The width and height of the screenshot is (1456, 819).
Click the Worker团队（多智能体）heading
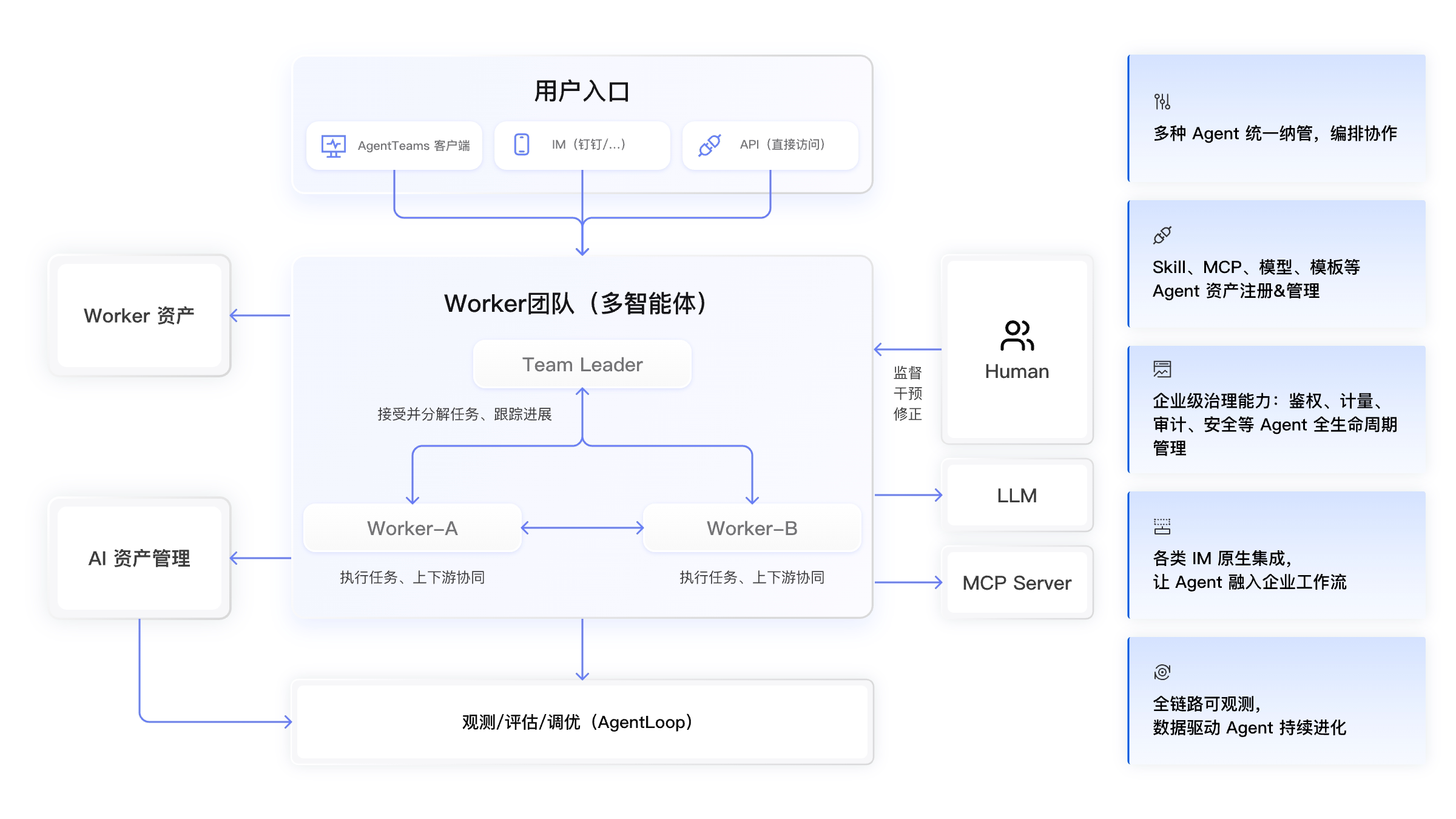coord(576,303)
